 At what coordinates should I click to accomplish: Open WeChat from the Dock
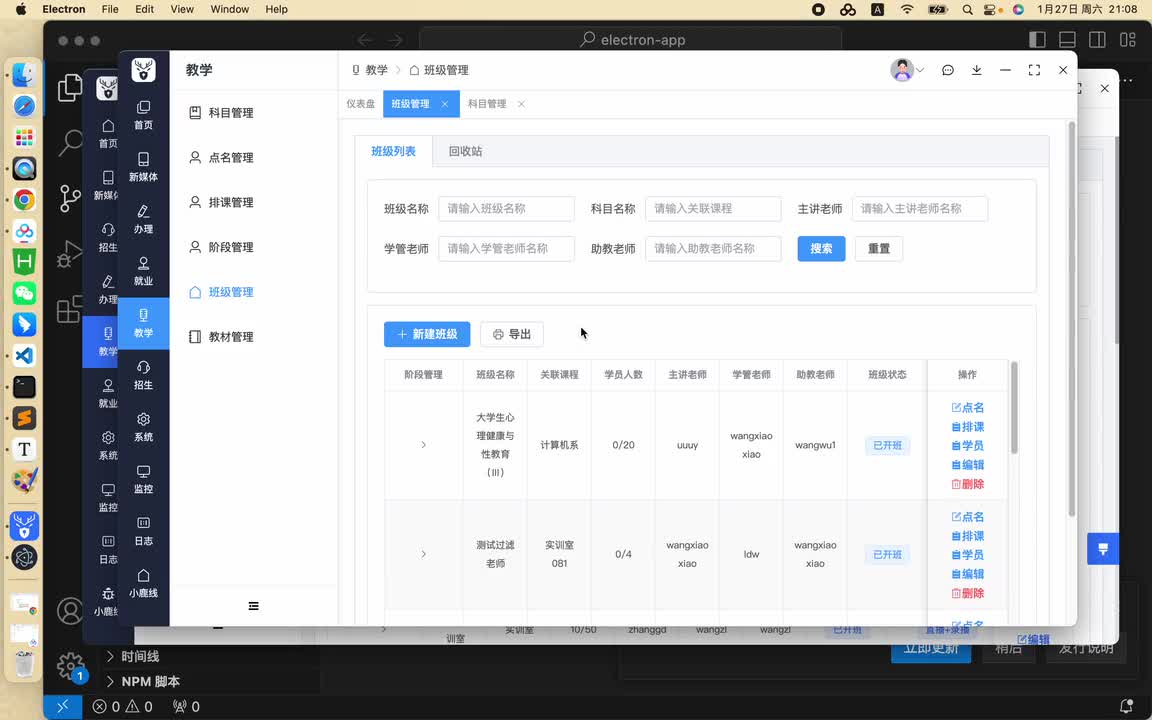coord(24,293)
